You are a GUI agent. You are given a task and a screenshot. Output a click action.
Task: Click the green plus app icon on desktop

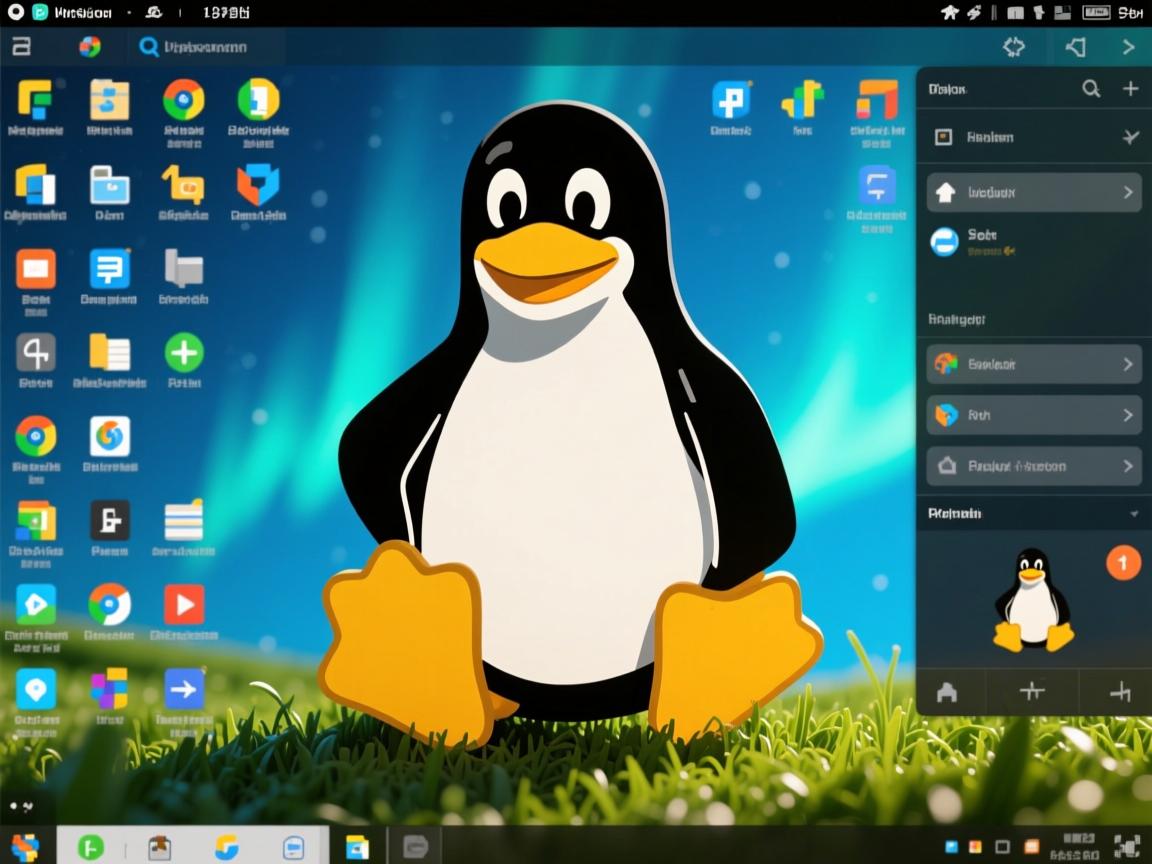click(x=184, y=352)
